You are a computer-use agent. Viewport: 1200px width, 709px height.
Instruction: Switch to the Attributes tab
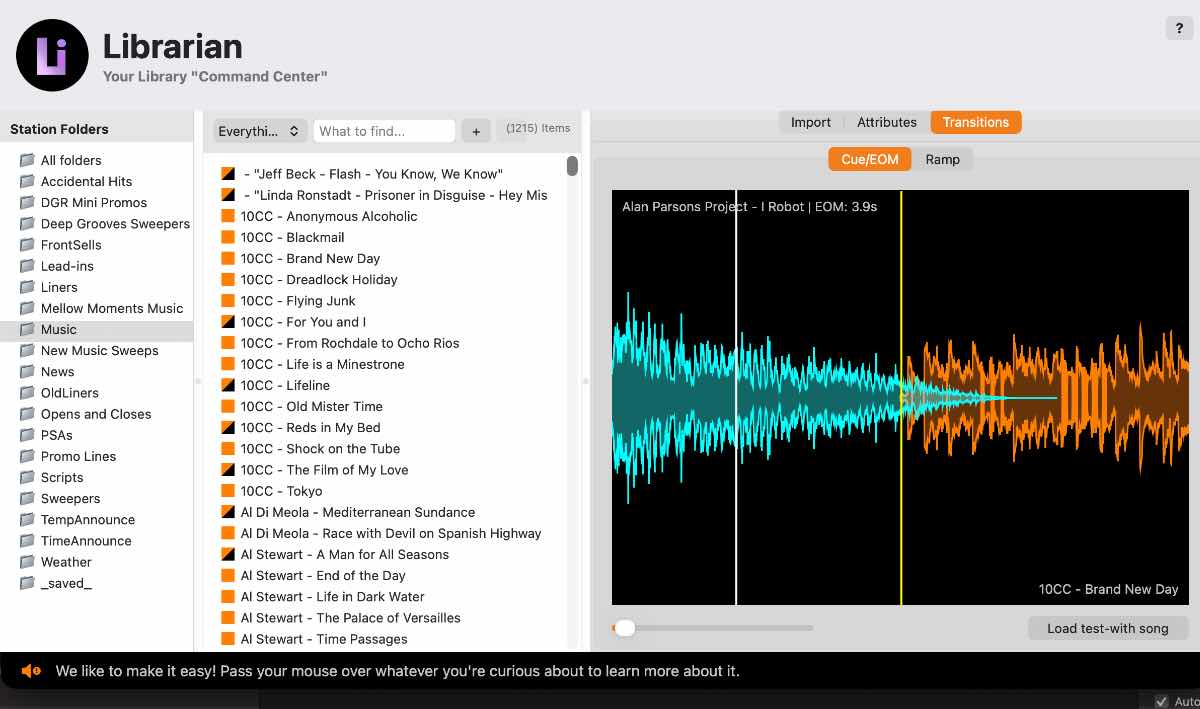point(887,122)
